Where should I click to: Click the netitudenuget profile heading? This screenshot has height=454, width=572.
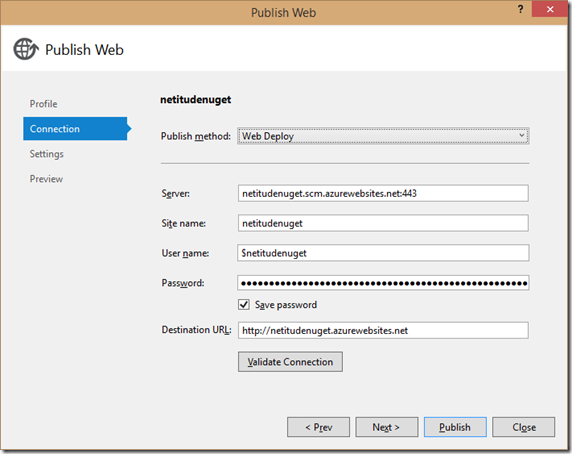click(196, 100)
